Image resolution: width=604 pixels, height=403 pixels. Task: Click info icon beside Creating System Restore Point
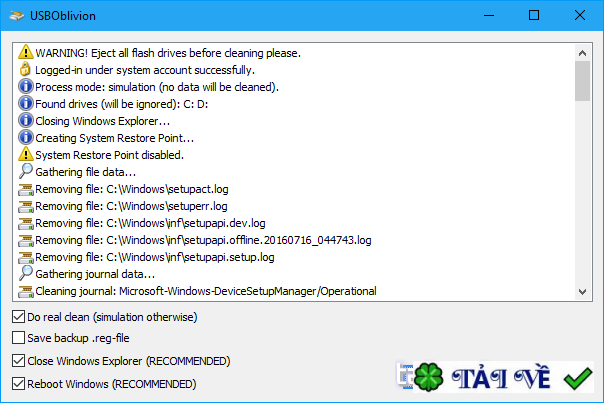click(x=26, y=137)
